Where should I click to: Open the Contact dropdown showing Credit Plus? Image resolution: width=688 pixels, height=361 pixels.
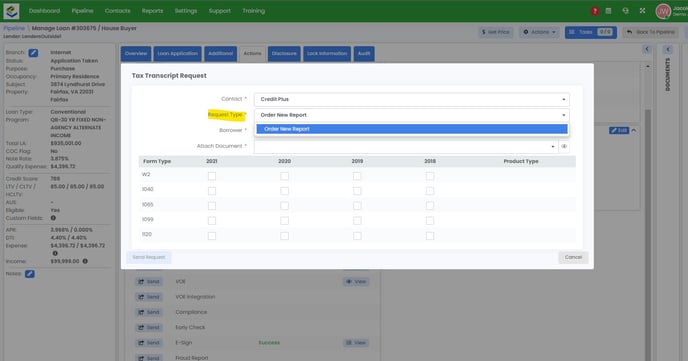pos(412,99)
